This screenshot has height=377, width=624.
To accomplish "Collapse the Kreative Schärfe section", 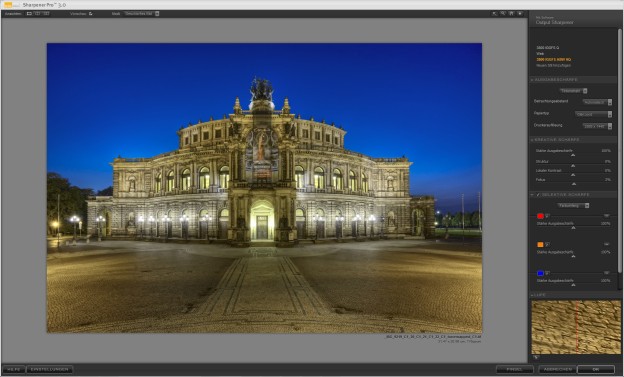I will click(532, 140).
